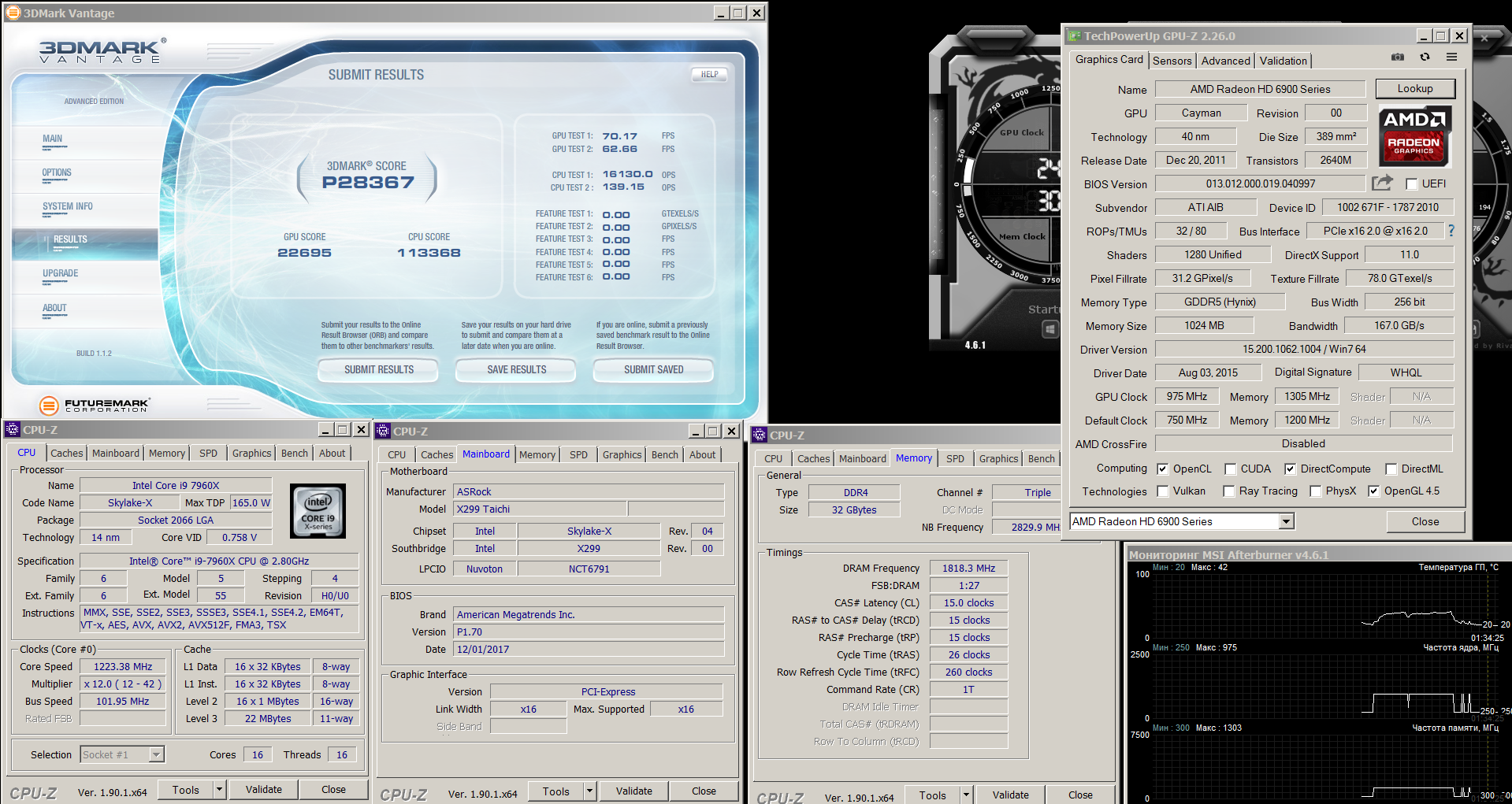Click Validate in Memory CPU-Z window

(x=1010, y=795)
